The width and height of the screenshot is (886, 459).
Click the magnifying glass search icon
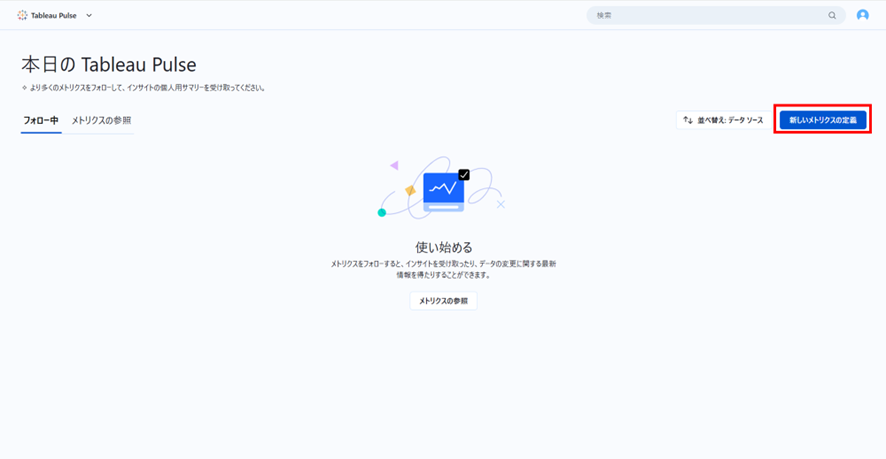pyautogui.click(x=832, y=16)
